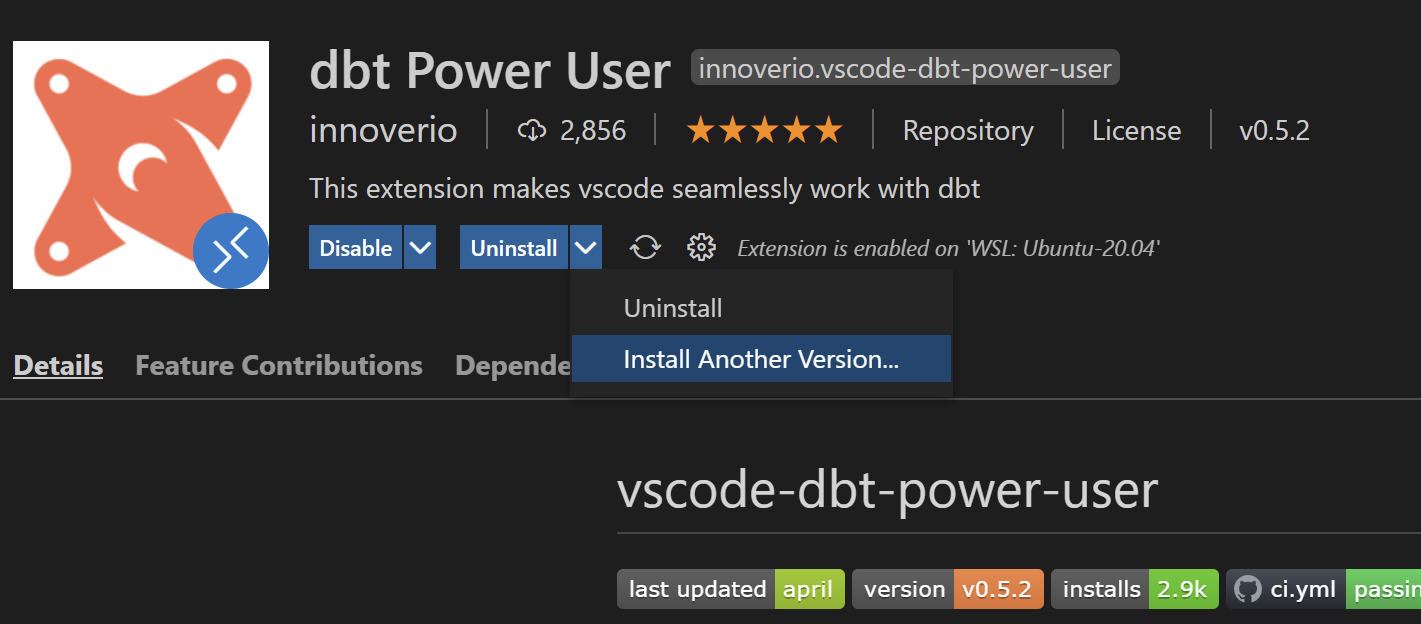Switch to the Feature Contributions tab

coord(278,365)
